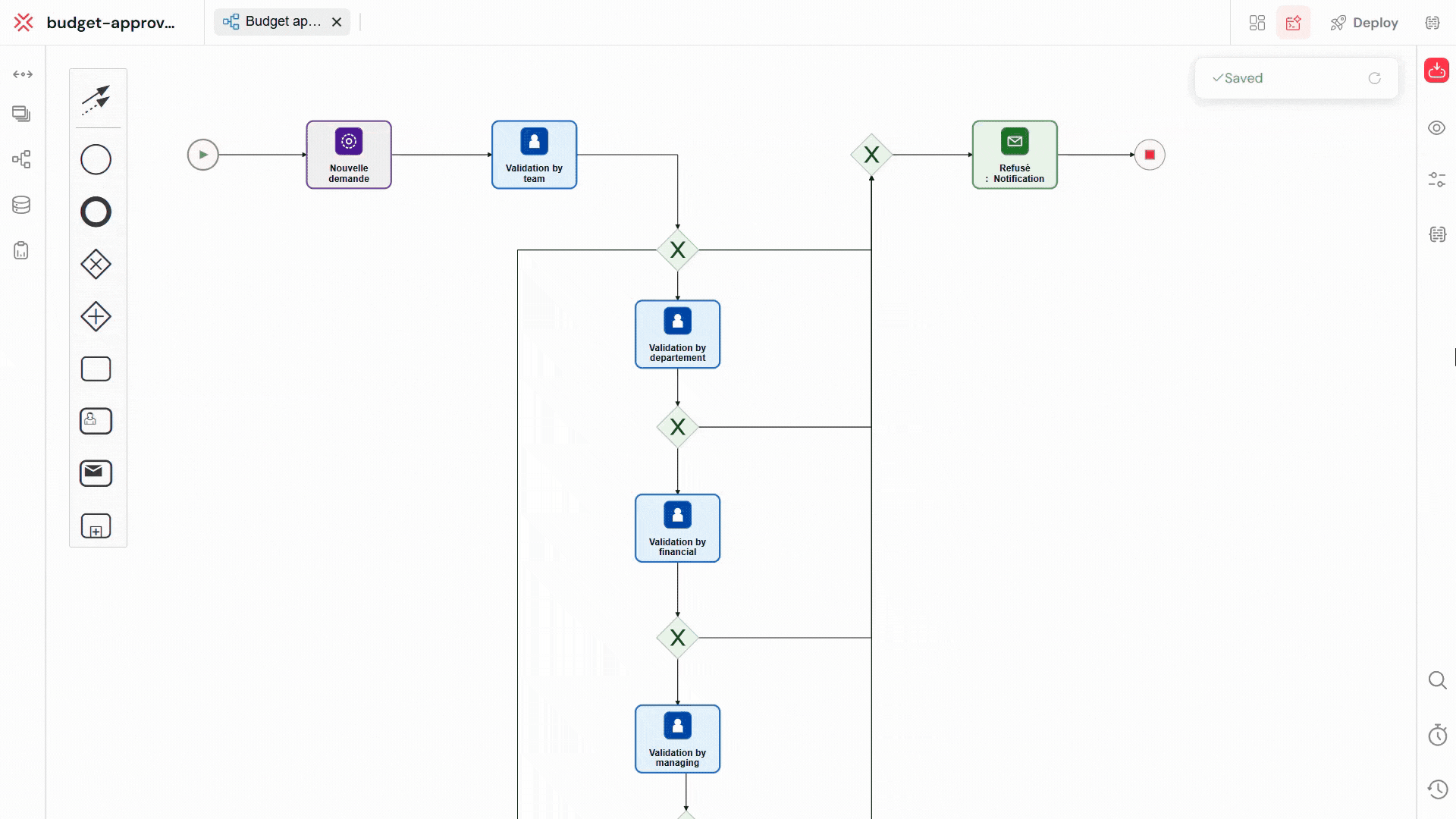
Task: Toggle the preview eye on right sidebar
Action: [x=1438, y=127]
